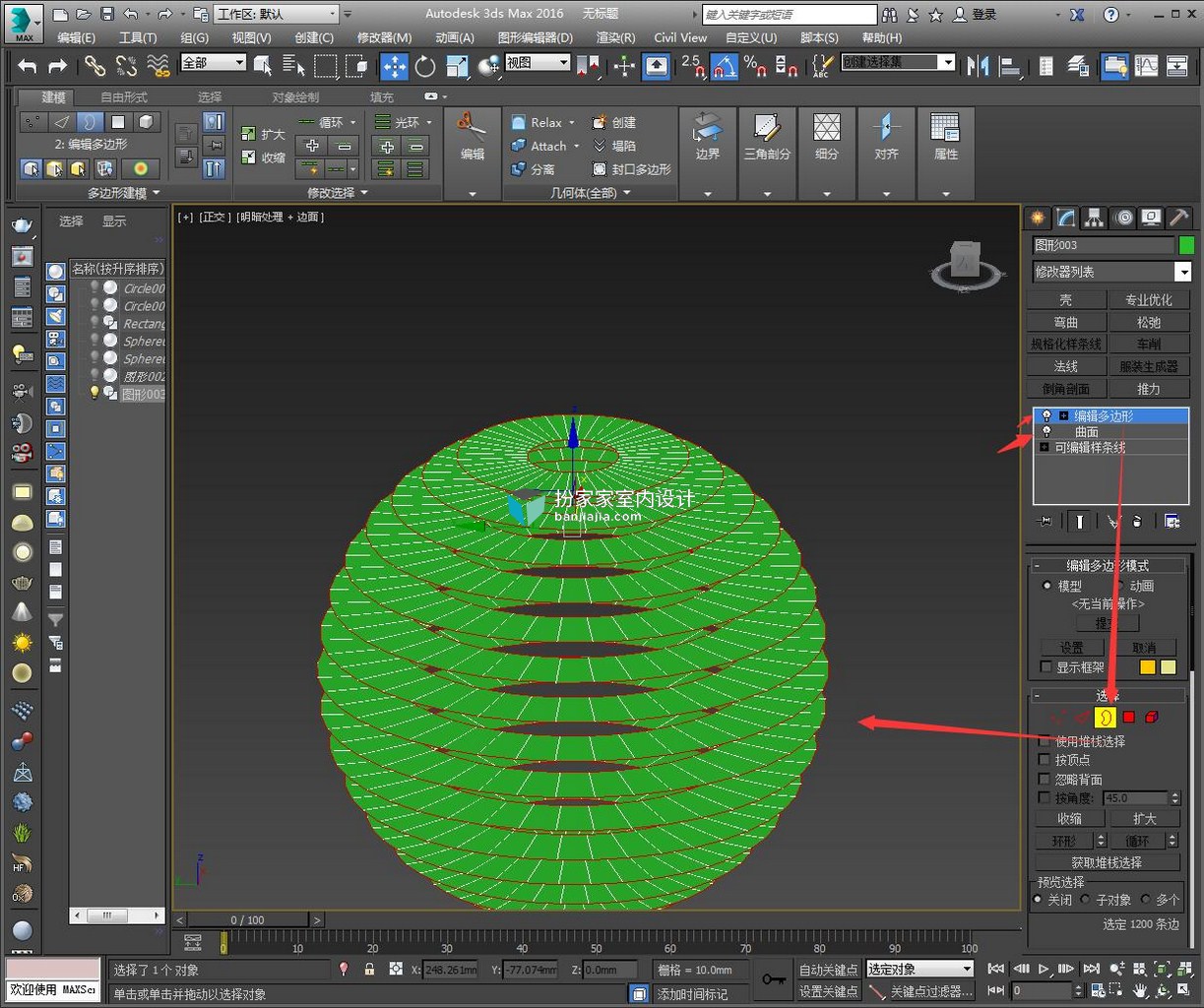Select Polygon sub-object level red square
Image resolution: width=1204 pixels, height=1008 pixels.
point(1129,718)
